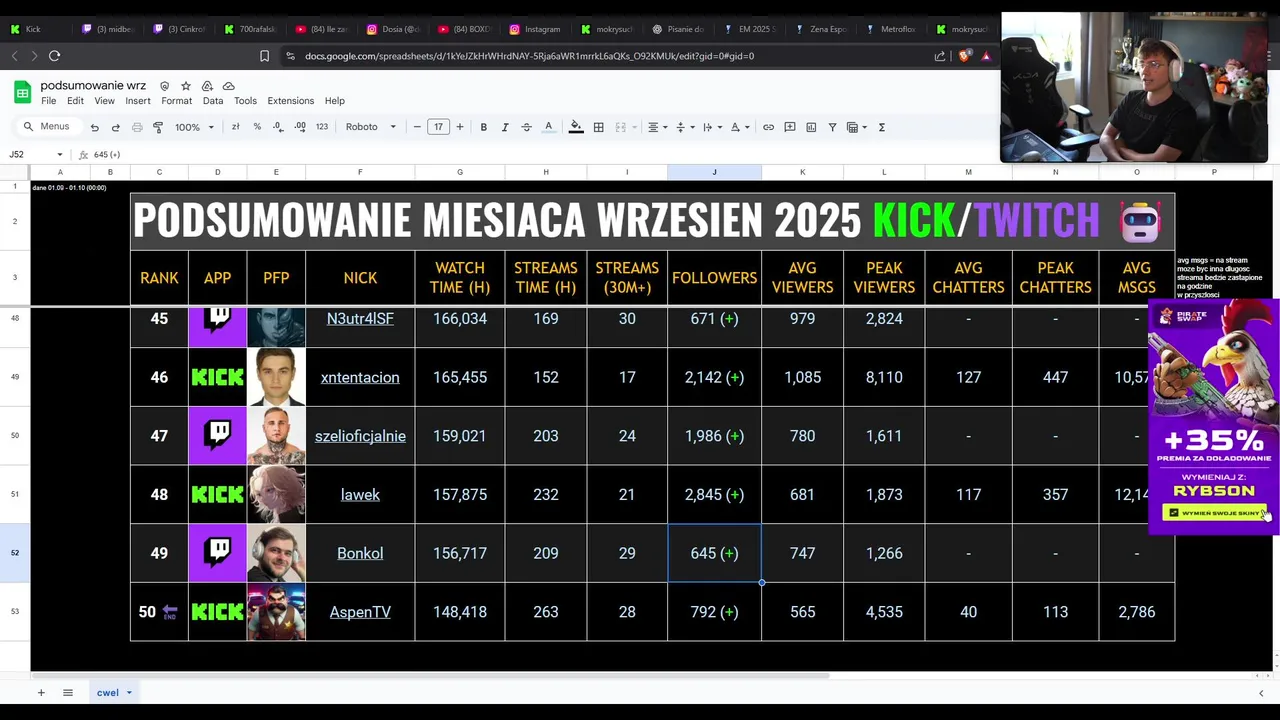Open the Insert menu
Viewport: 1280px width, 720px height.
point(138,101)
